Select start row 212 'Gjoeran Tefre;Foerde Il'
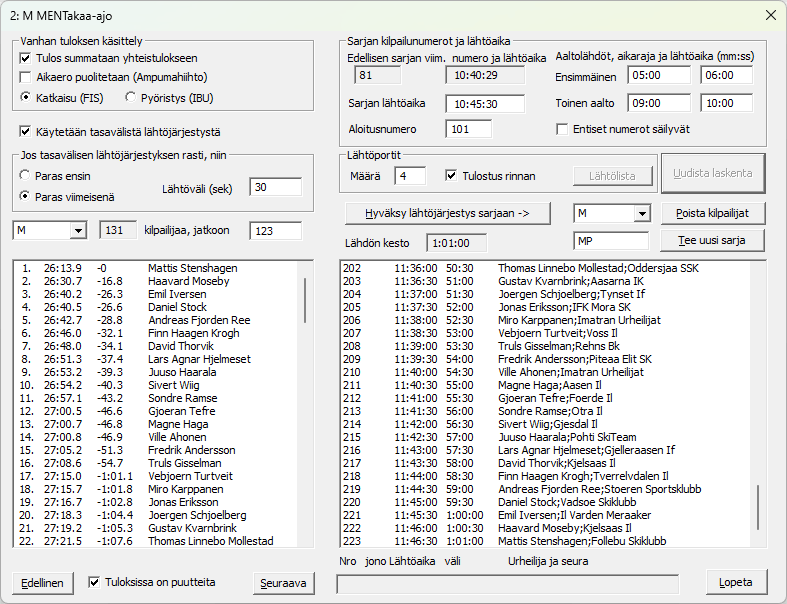Screen dimensions: 787x604 pos(546,398)
